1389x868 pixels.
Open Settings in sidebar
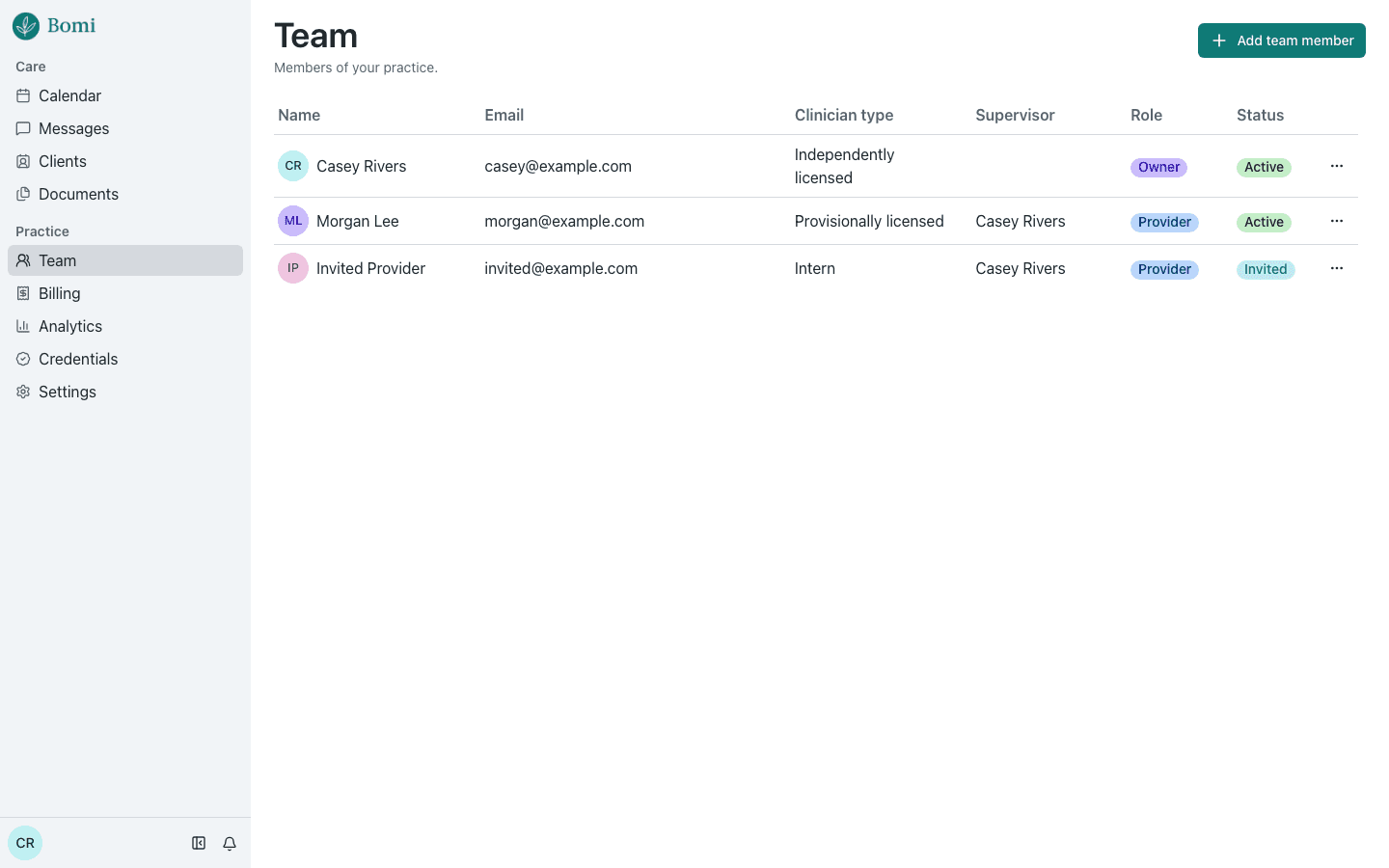click(x=125, y=392)
